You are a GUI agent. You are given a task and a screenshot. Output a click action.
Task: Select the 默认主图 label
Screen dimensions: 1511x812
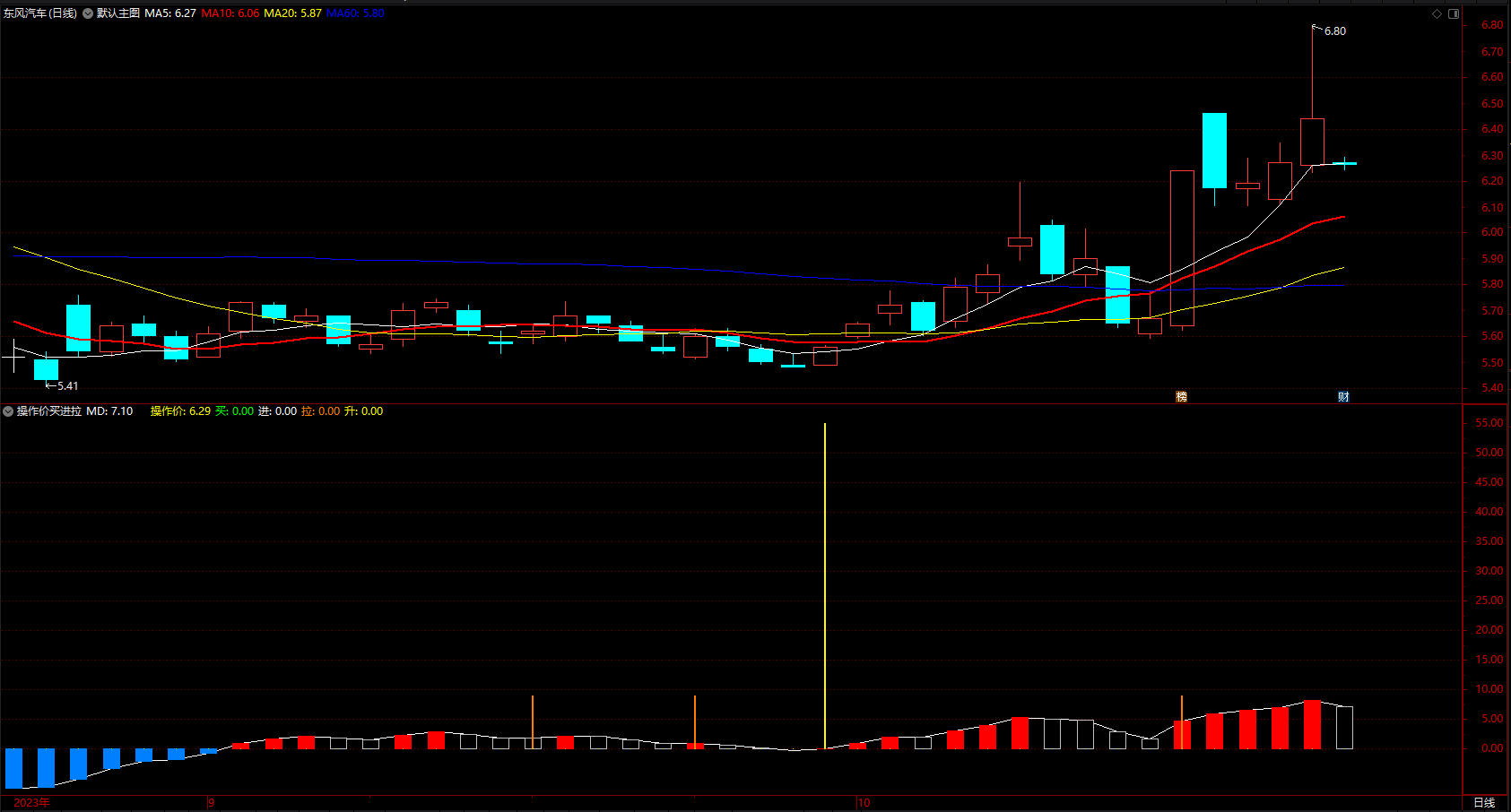(x=118, y=13)
